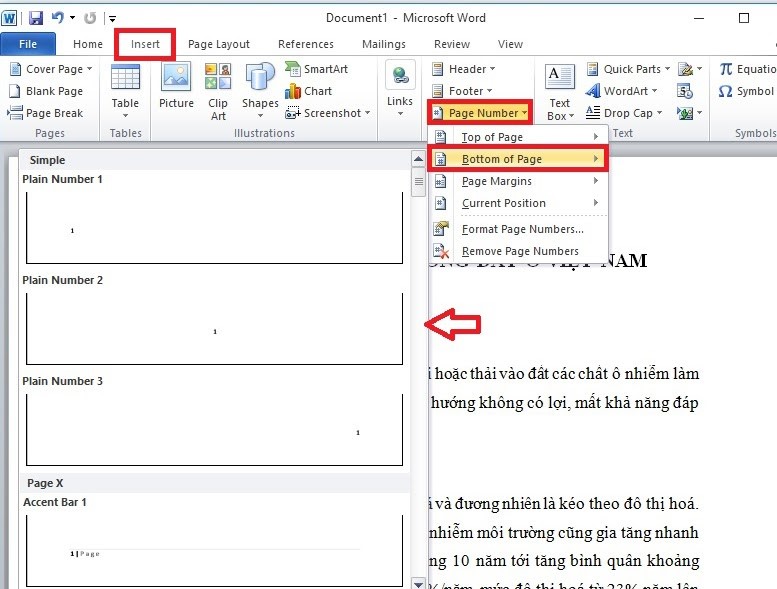The height and width of the screenshot is (589, 777).
Task: Open the Screenshot dropdown
Action: pyautogui.click(x=328, y=113)
